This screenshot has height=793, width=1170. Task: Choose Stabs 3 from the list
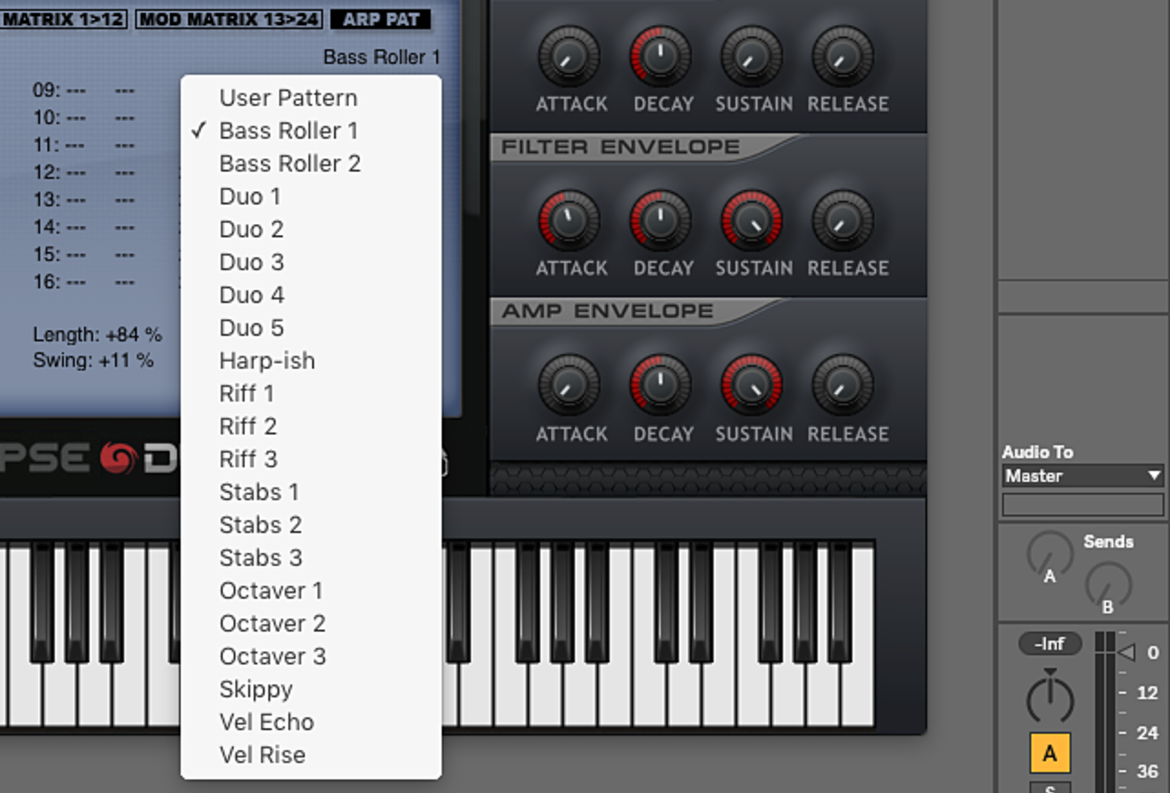click(311, 557)
